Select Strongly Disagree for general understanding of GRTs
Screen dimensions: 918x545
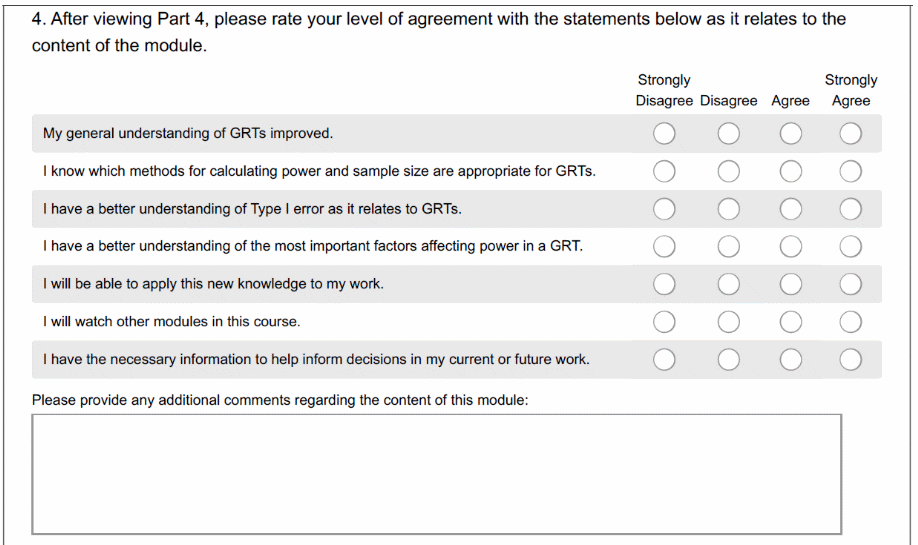[665, 134]
